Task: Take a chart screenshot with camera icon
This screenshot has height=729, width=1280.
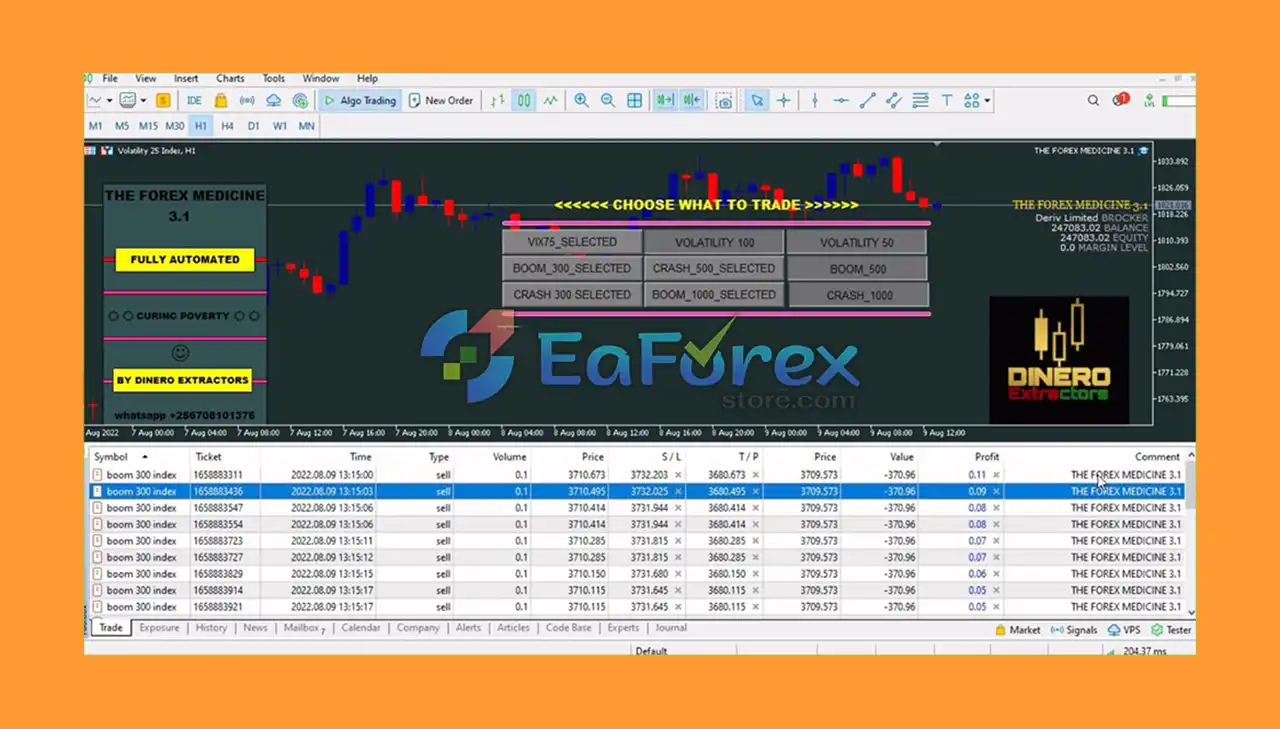Action: coord(724,100)
